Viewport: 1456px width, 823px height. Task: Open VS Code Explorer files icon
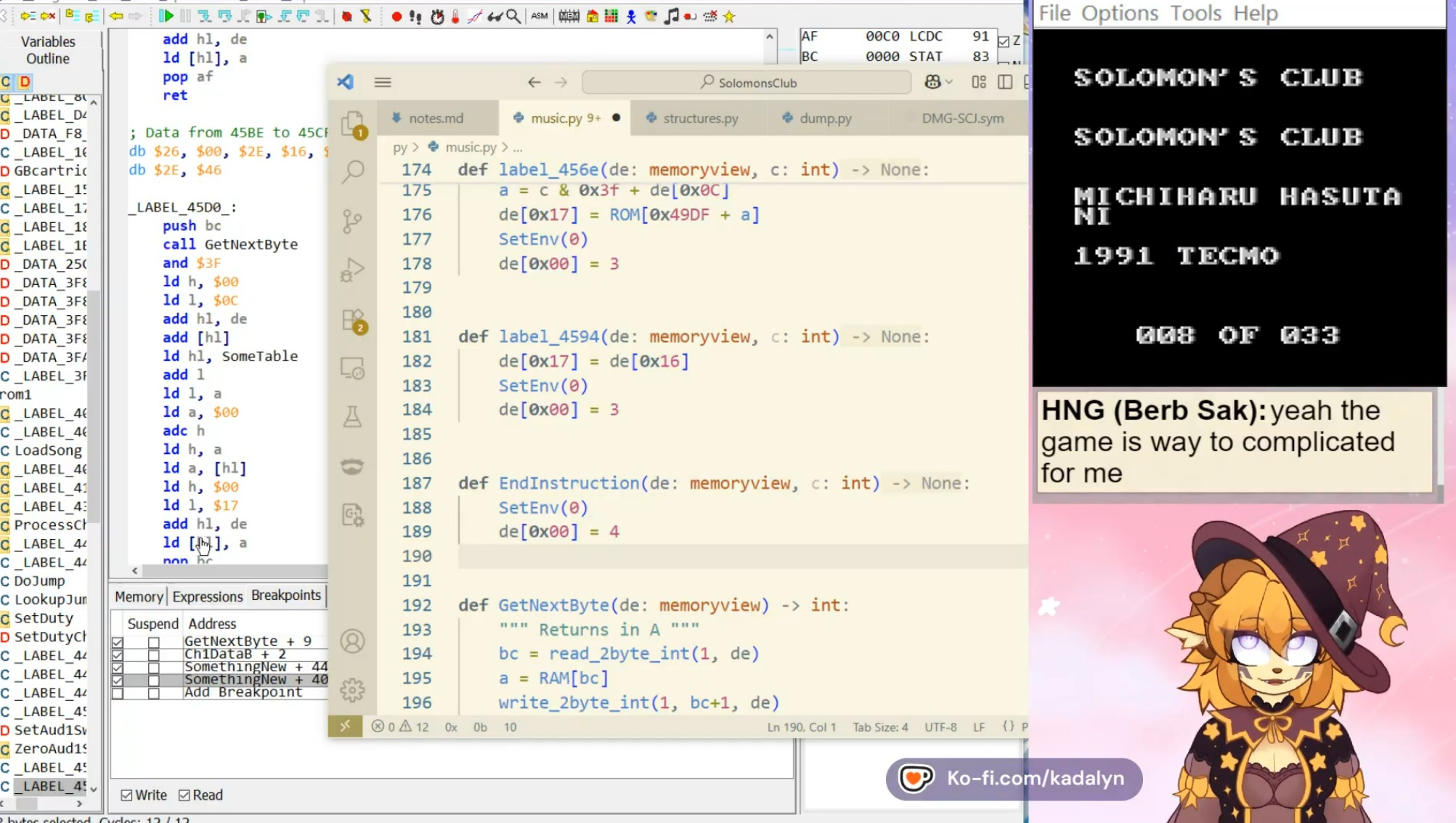(x=354, y=124)
